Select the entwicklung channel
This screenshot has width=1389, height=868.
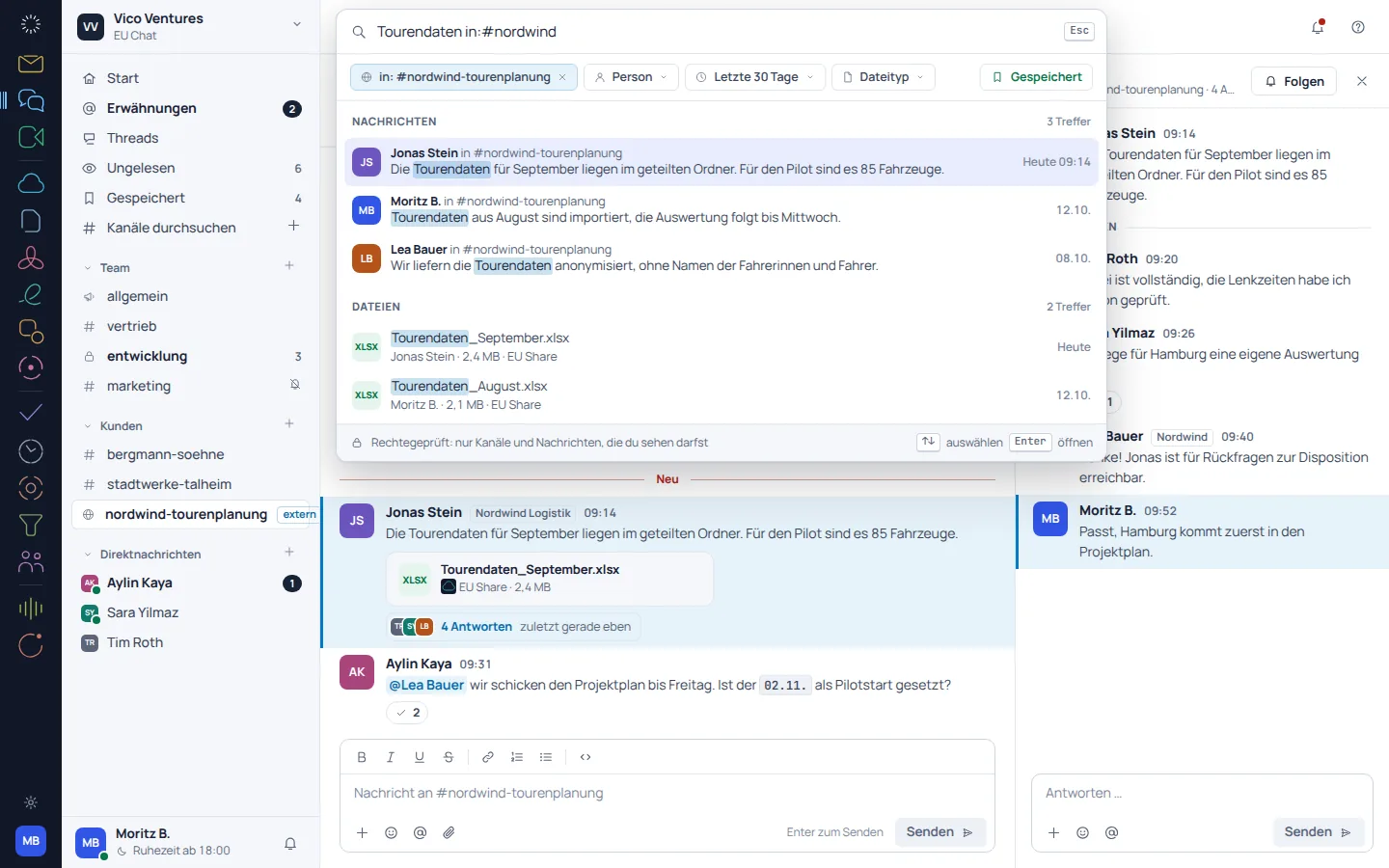pos(191,356)
